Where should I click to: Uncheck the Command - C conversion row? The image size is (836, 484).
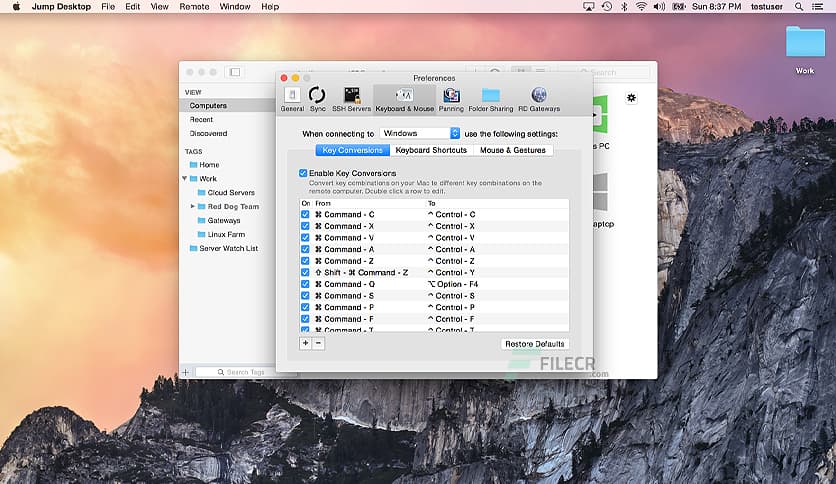pyautogui.click(x=305, y=214)
